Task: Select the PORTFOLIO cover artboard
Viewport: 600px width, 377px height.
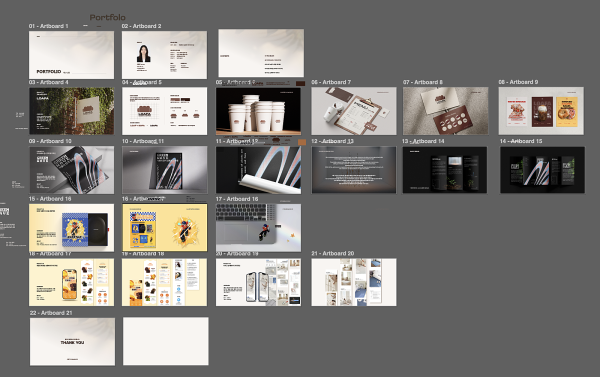Action: pyautogui.click(x=72, y=55)
